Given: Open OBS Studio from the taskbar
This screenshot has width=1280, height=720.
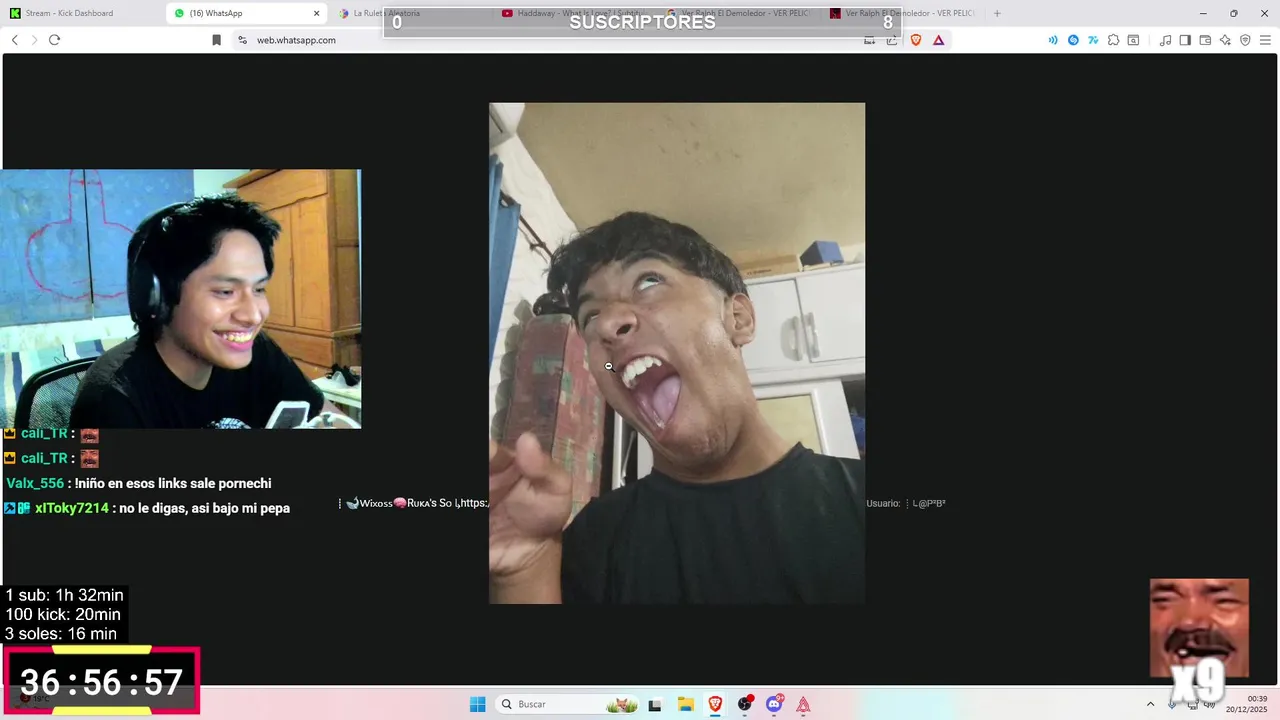Looking at the screenshot, I should [745, 704].
